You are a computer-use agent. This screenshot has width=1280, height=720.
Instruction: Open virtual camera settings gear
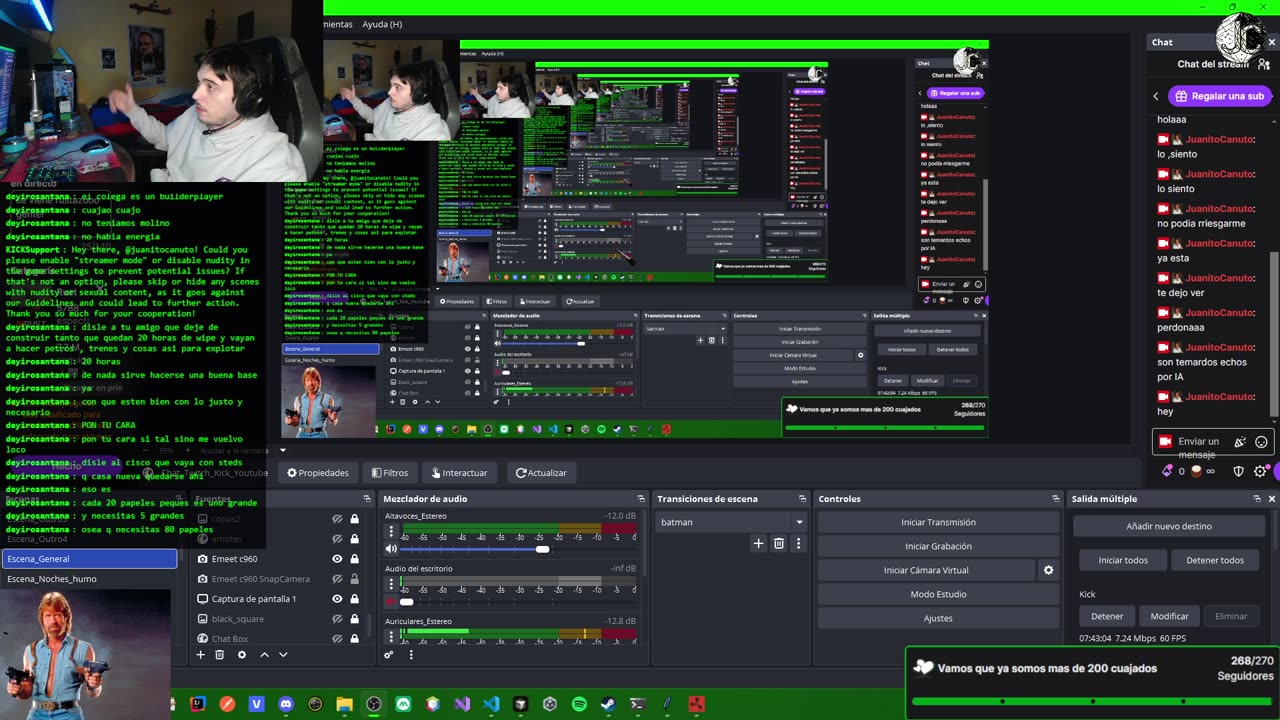(x=1048, y=570)
